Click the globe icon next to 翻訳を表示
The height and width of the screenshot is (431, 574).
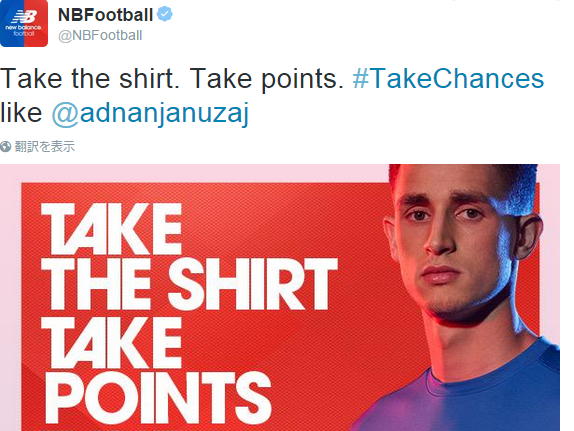(5, 147)
